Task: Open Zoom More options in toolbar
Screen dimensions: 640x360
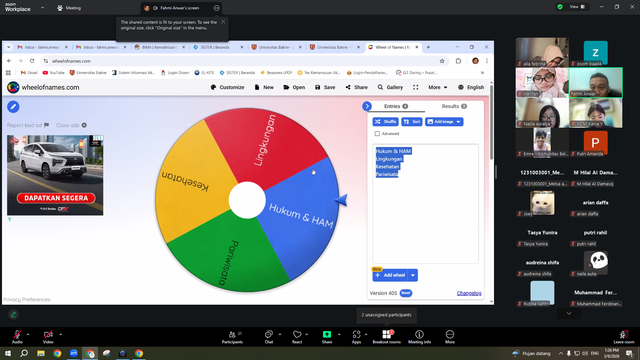Action: tap(450, 337)
